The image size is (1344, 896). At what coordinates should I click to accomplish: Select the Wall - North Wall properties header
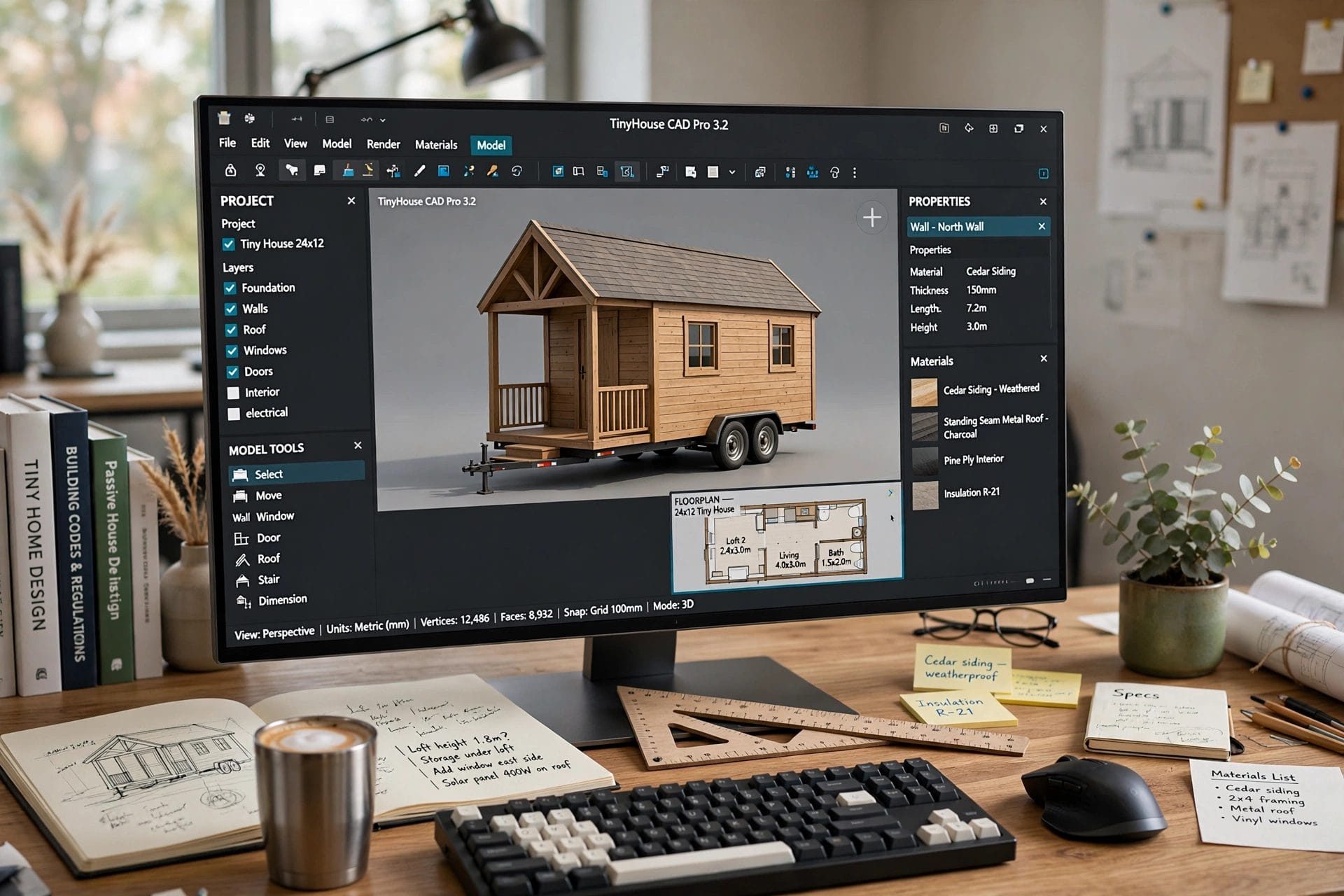click(978, 227)
